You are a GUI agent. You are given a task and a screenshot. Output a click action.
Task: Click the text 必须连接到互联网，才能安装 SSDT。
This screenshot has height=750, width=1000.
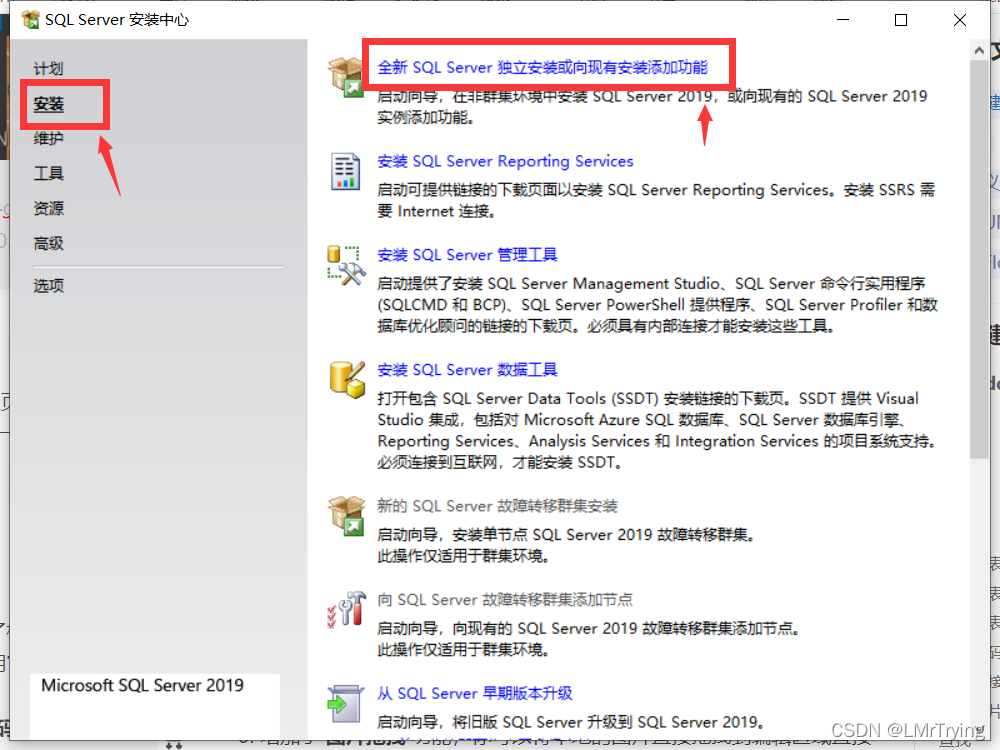[499, 462]
